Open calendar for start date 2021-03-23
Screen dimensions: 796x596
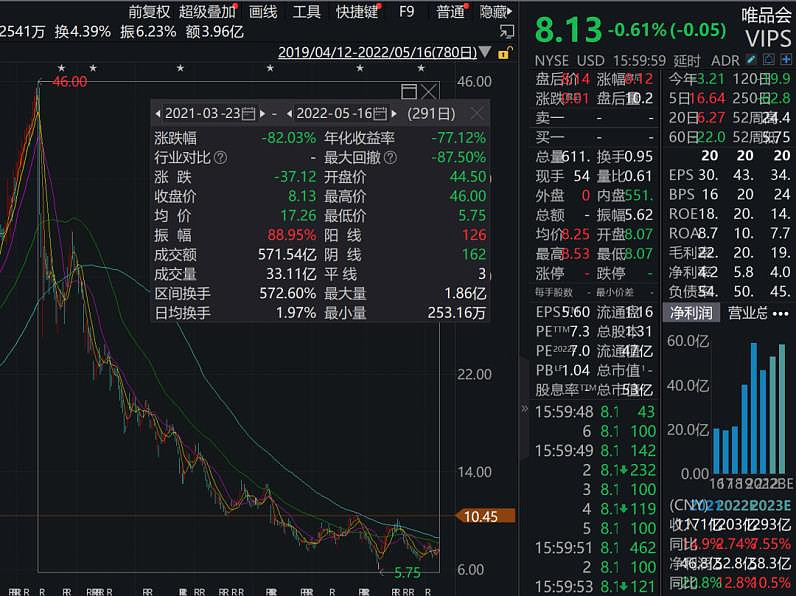(248, 113)
